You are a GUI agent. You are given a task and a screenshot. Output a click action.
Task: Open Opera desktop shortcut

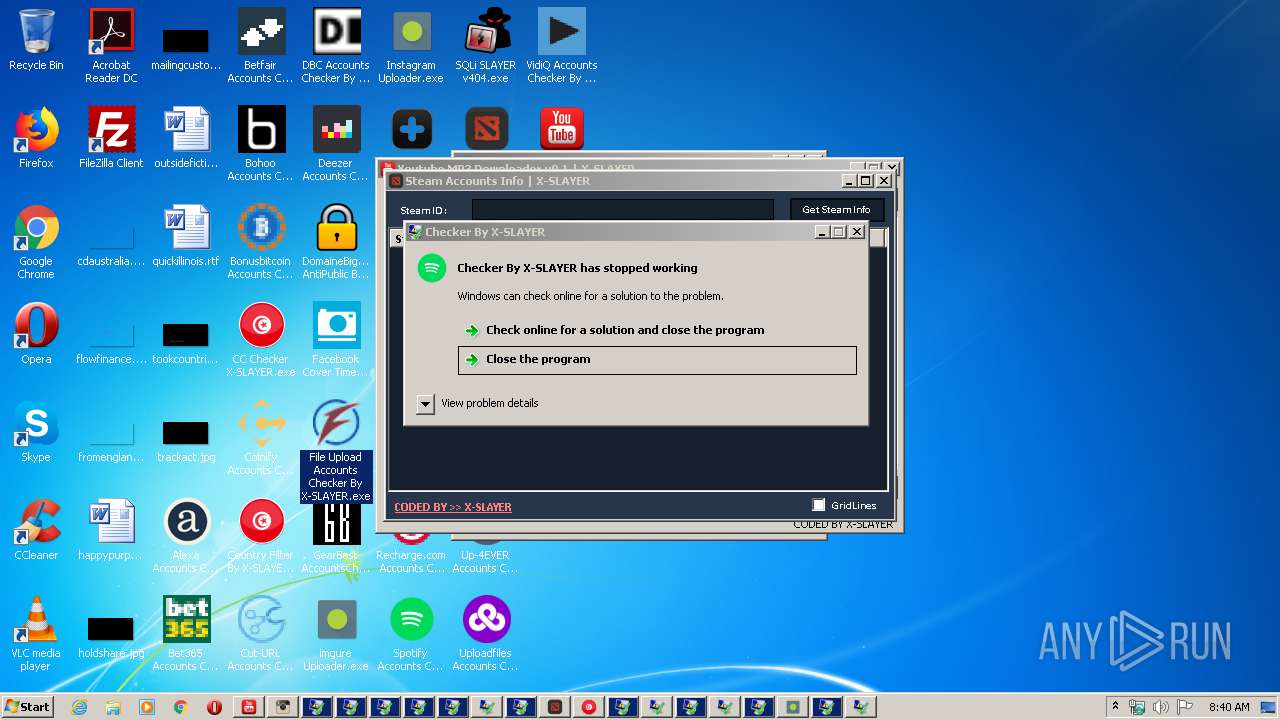pos(36,334)
